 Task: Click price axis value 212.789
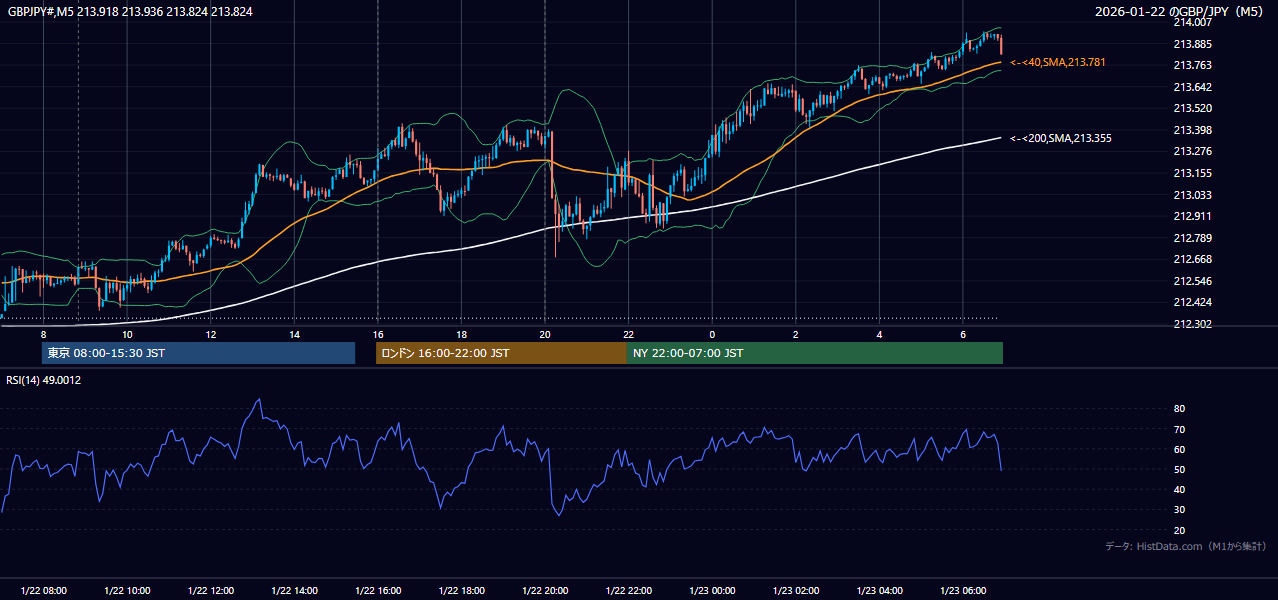pyautogui.click(x=1192, y=238)
